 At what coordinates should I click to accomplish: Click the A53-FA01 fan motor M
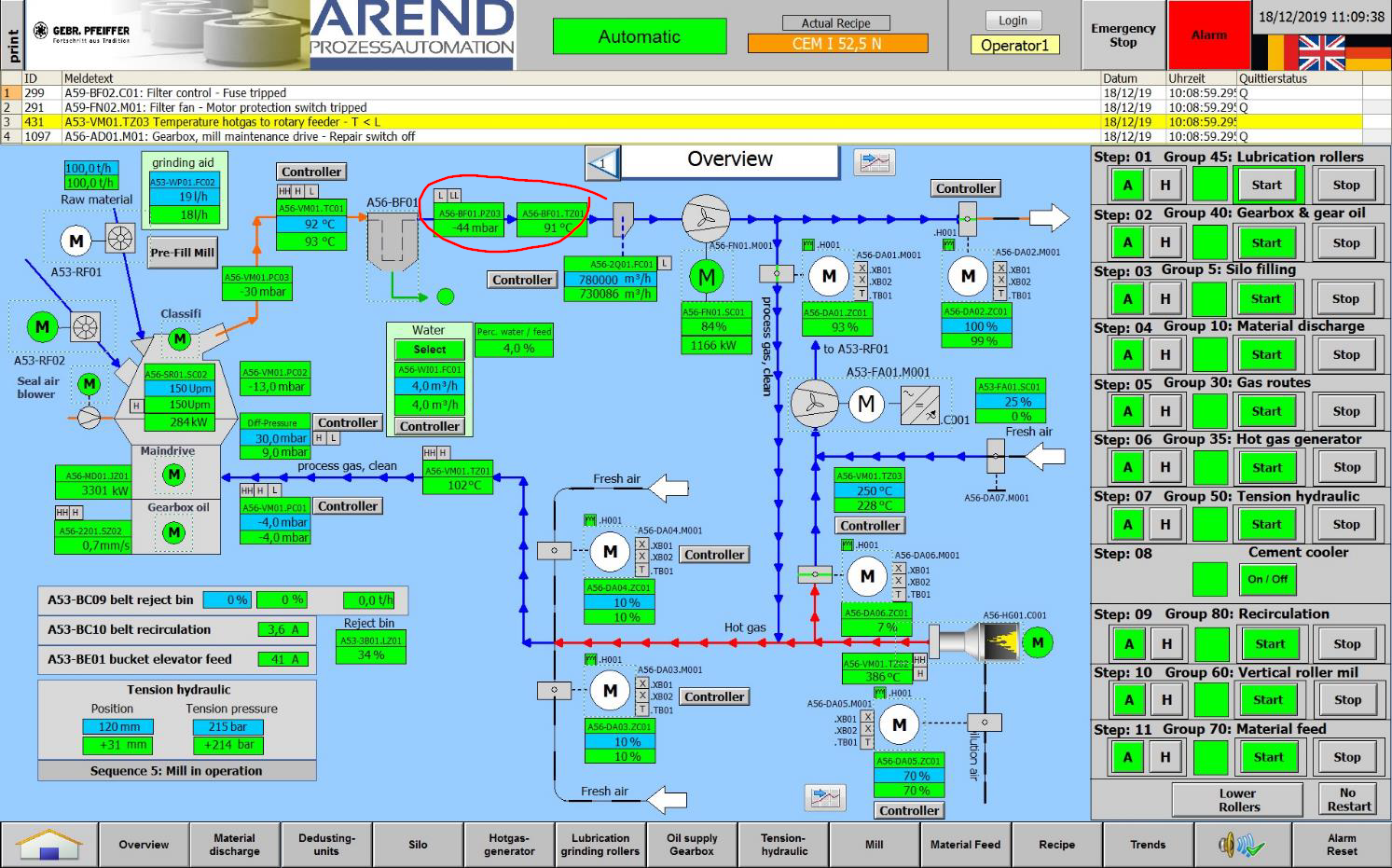point(866,403)
